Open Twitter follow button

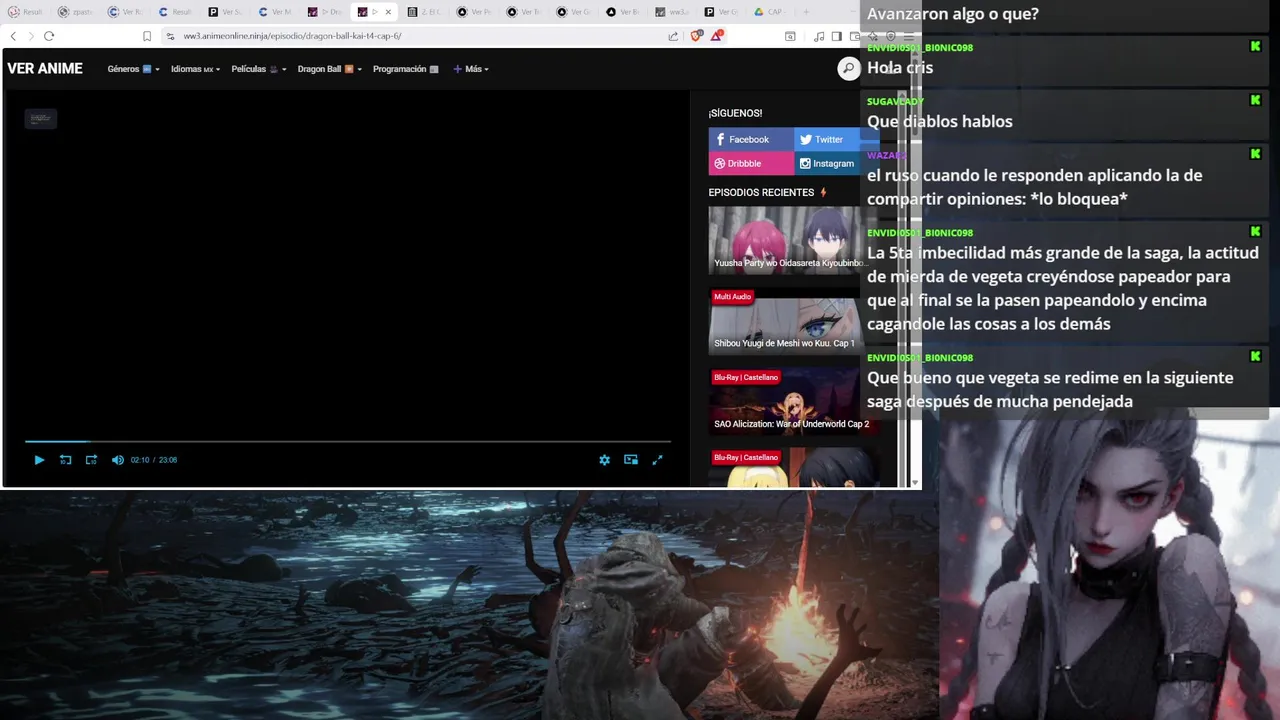[x=836, y=139]
